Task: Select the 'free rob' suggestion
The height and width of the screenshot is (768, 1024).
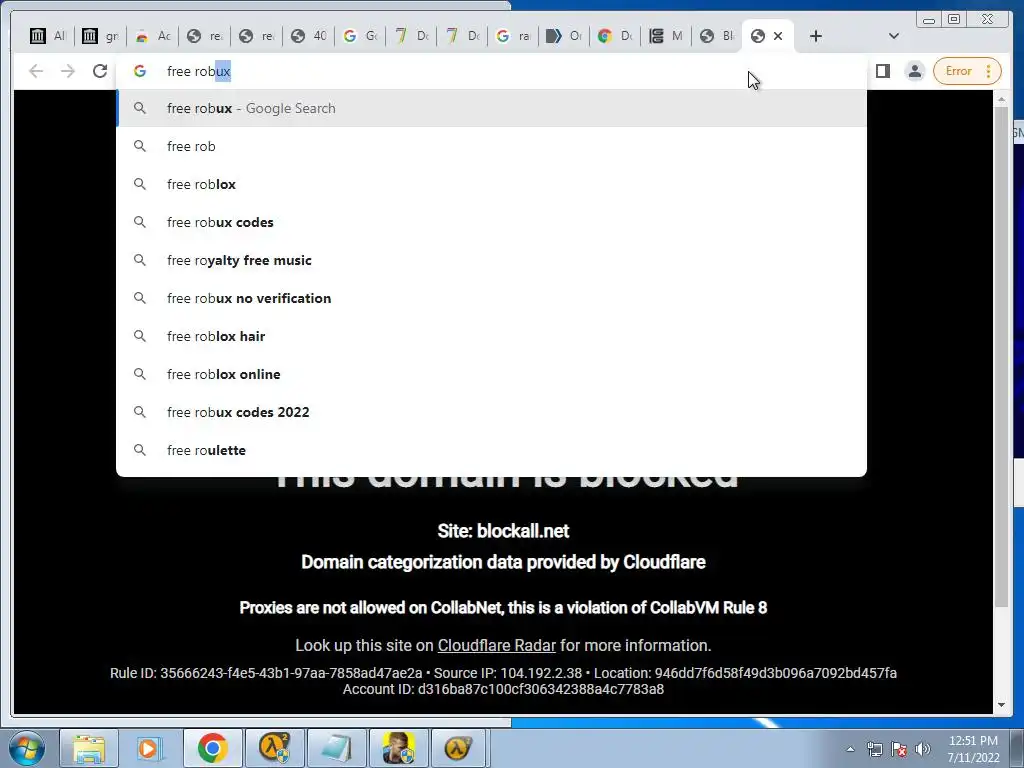Action: pyautogui.click(x=491, y=146)
